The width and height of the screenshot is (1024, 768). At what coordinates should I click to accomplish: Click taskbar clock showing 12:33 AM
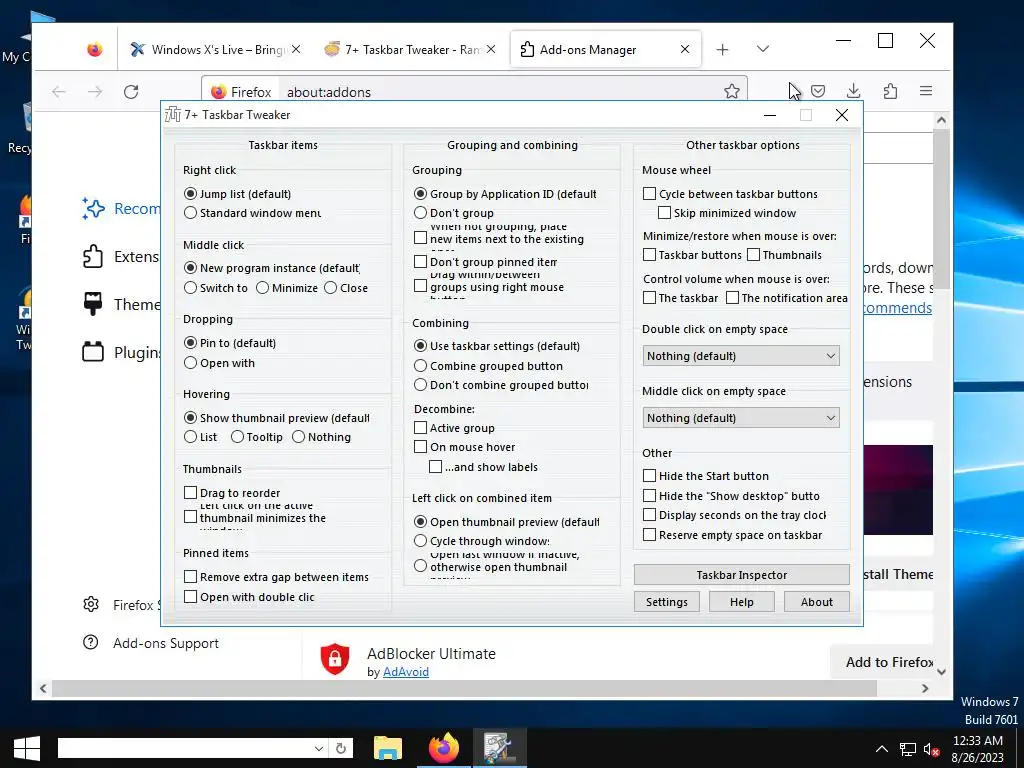point(978,749)
